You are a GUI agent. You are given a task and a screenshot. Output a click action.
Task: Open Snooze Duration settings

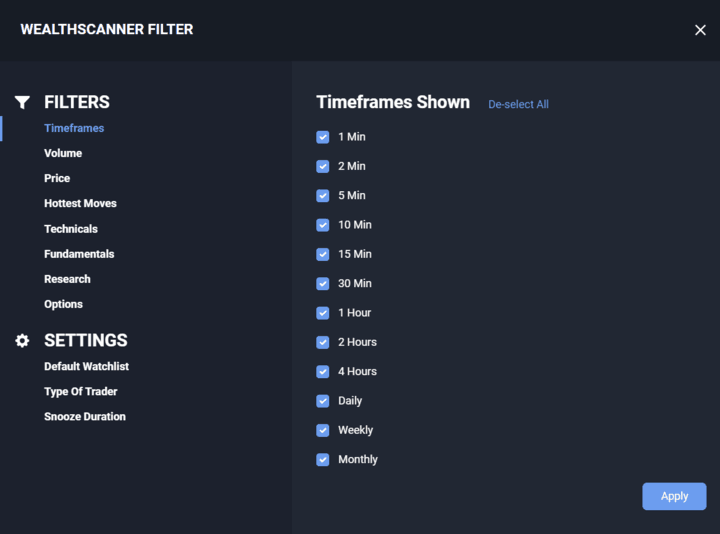[x=85, y=416]
